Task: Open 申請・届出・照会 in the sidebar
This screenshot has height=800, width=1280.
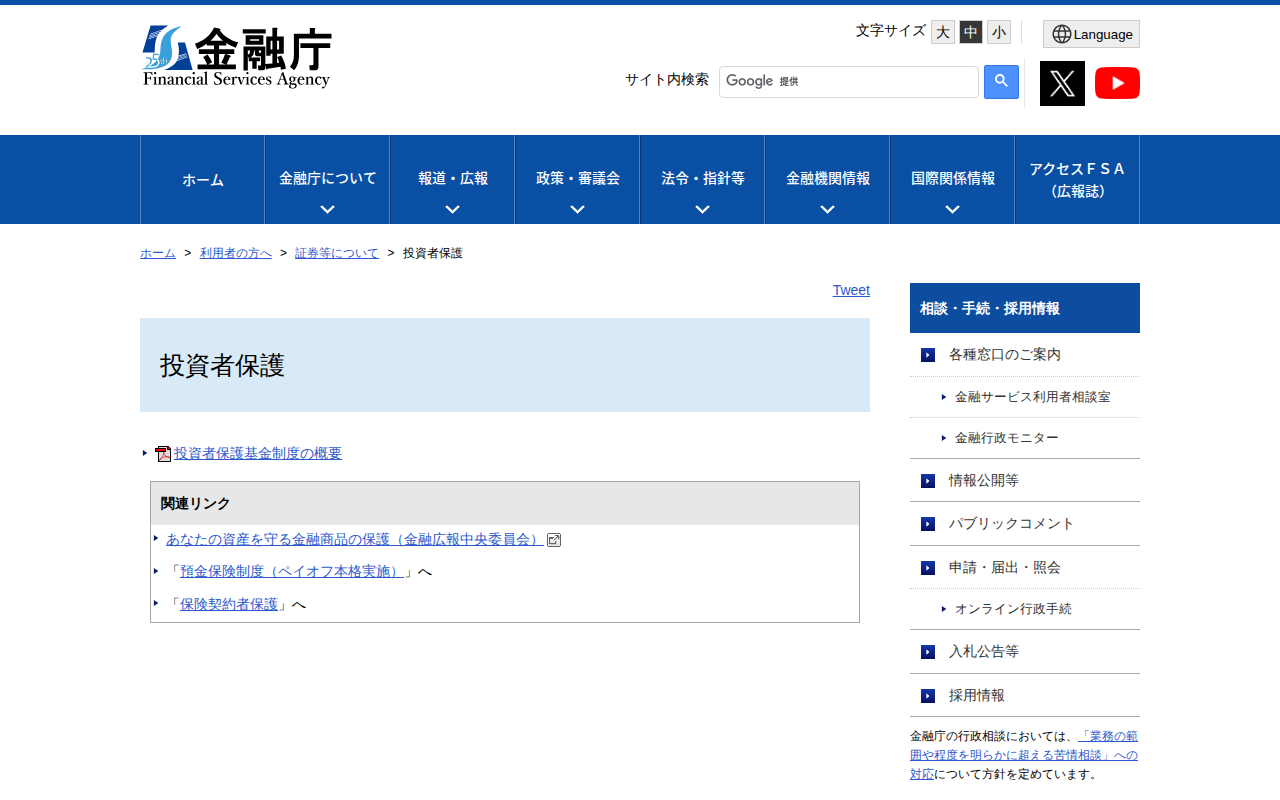Action: (x=1005, y=568)
